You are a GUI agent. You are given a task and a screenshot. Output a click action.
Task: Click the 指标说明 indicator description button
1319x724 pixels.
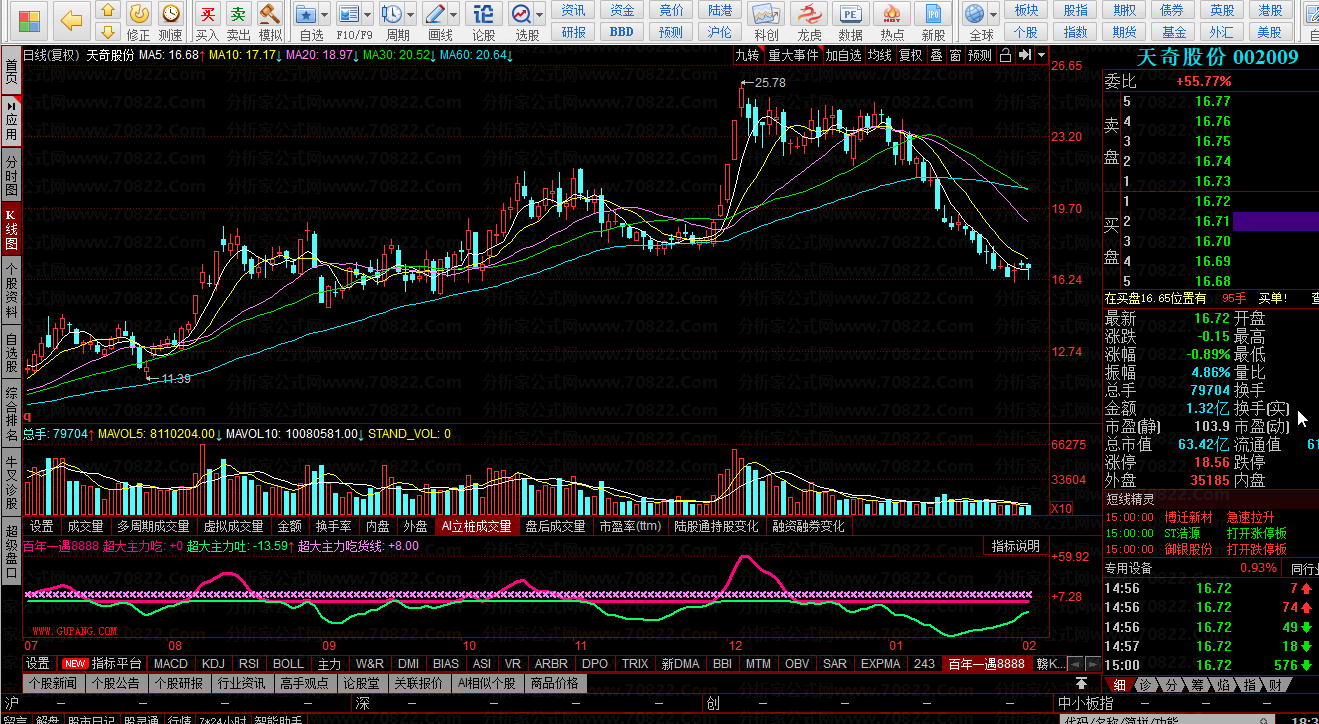(1015, 546)
